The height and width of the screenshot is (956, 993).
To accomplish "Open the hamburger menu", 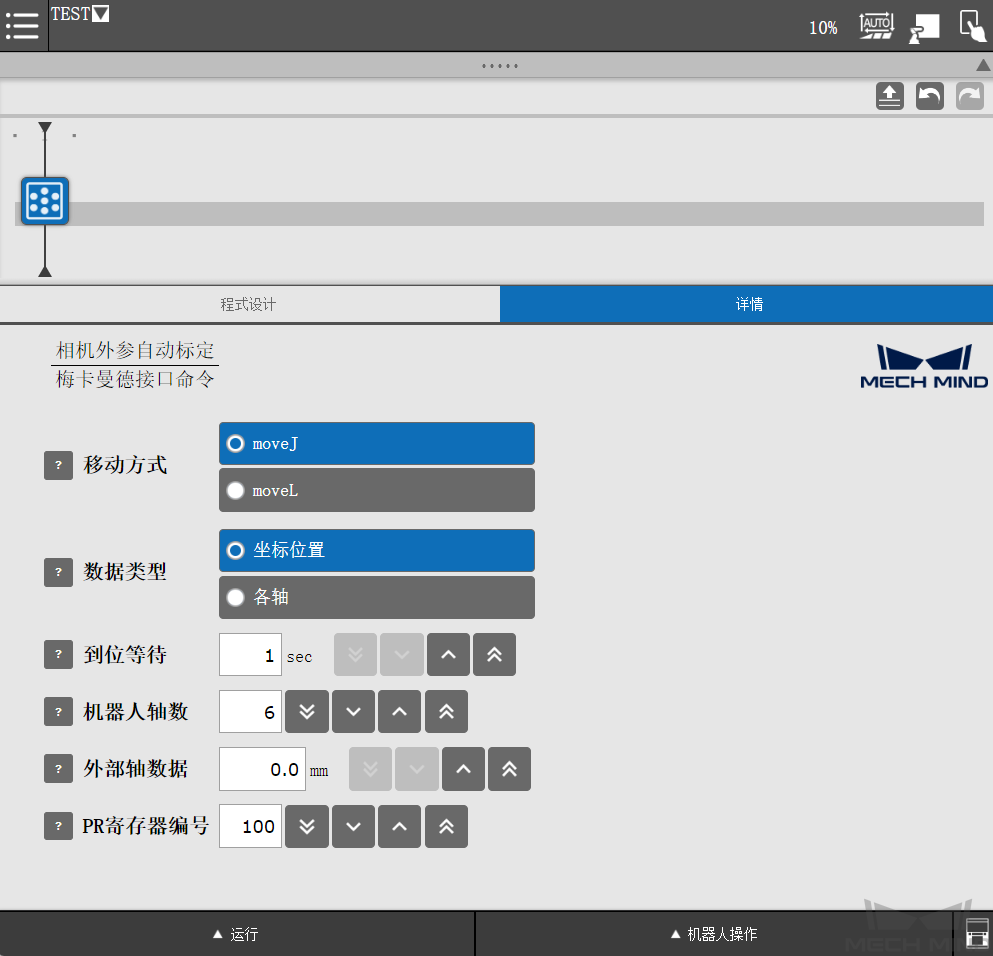I will (22, 26).
